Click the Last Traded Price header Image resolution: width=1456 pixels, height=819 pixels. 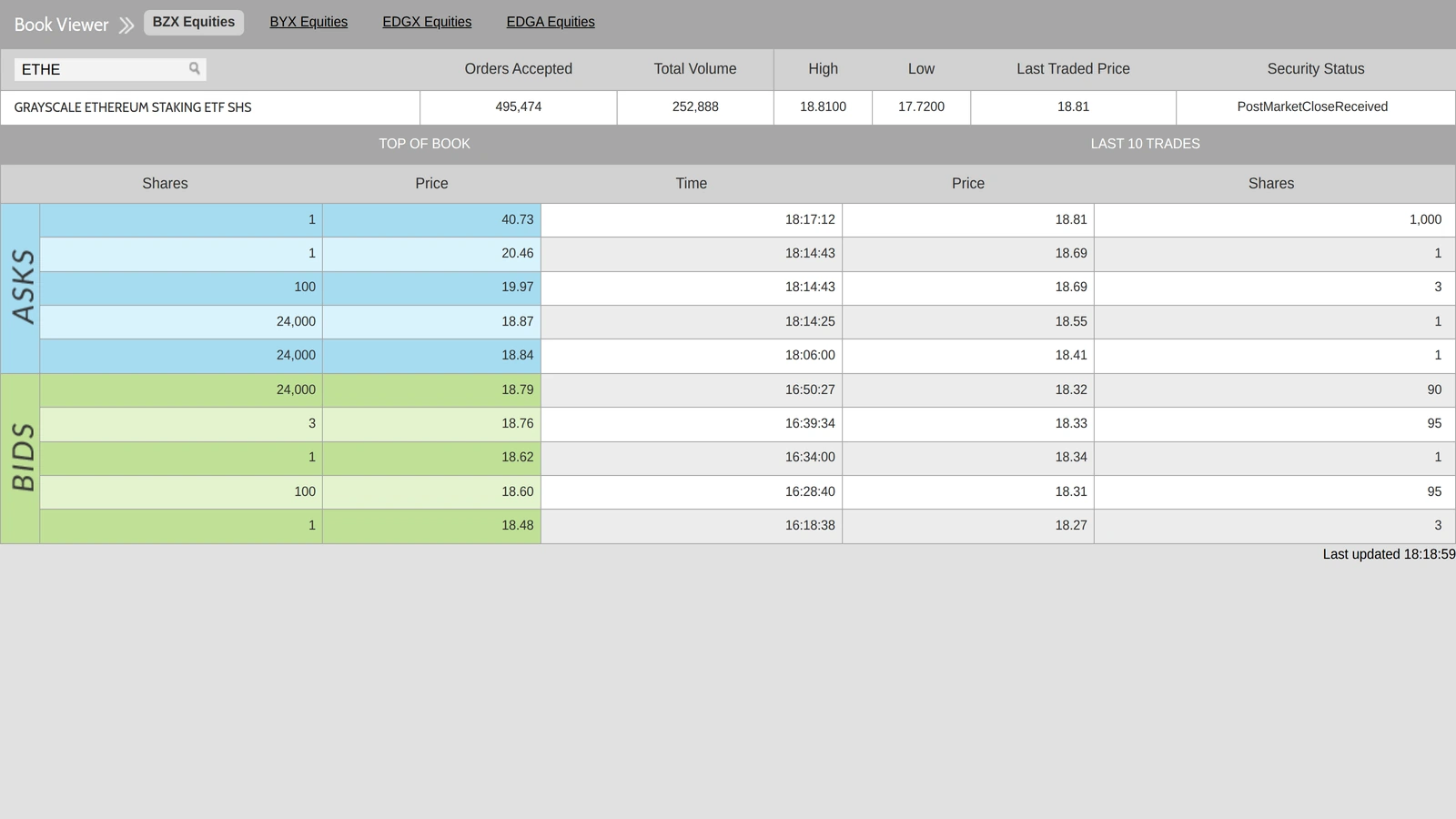[1073, 69]
